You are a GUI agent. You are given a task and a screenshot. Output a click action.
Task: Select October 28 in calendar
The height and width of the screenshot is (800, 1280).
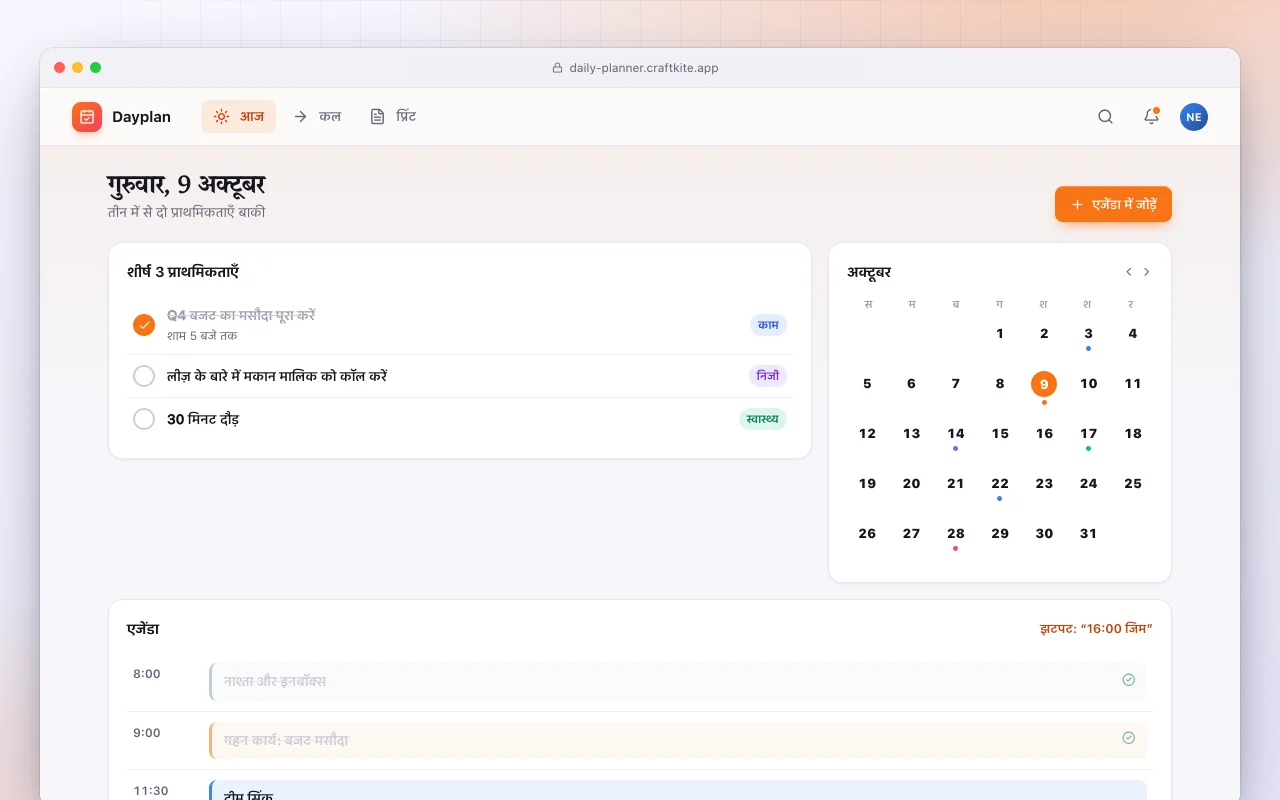click(x=956, y=534)
